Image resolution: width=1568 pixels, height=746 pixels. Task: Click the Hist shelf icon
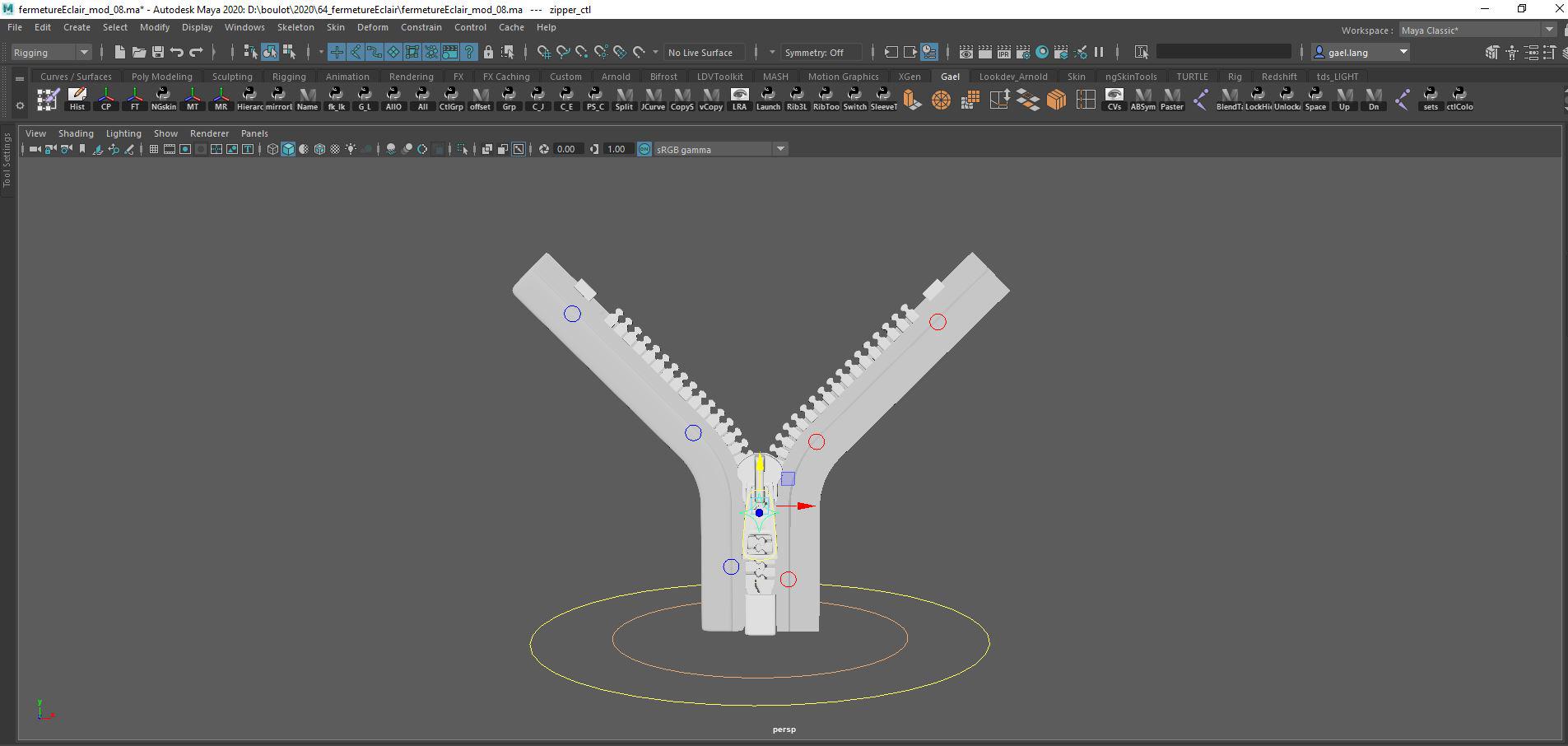(x=77, y=99)
